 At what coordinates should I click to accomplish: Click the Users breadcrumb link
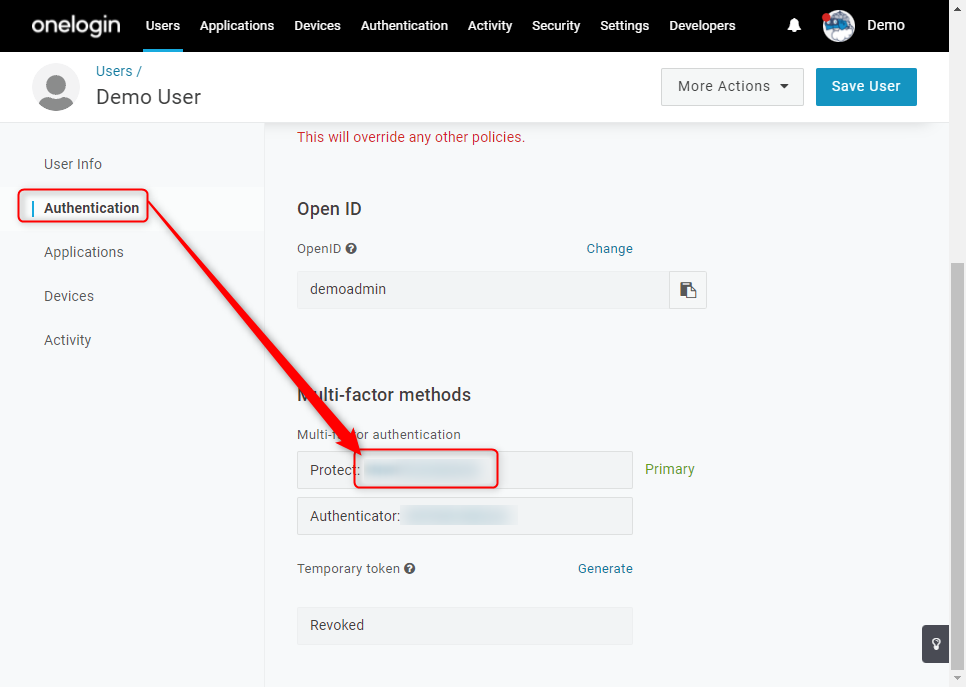tap(114, 71)
